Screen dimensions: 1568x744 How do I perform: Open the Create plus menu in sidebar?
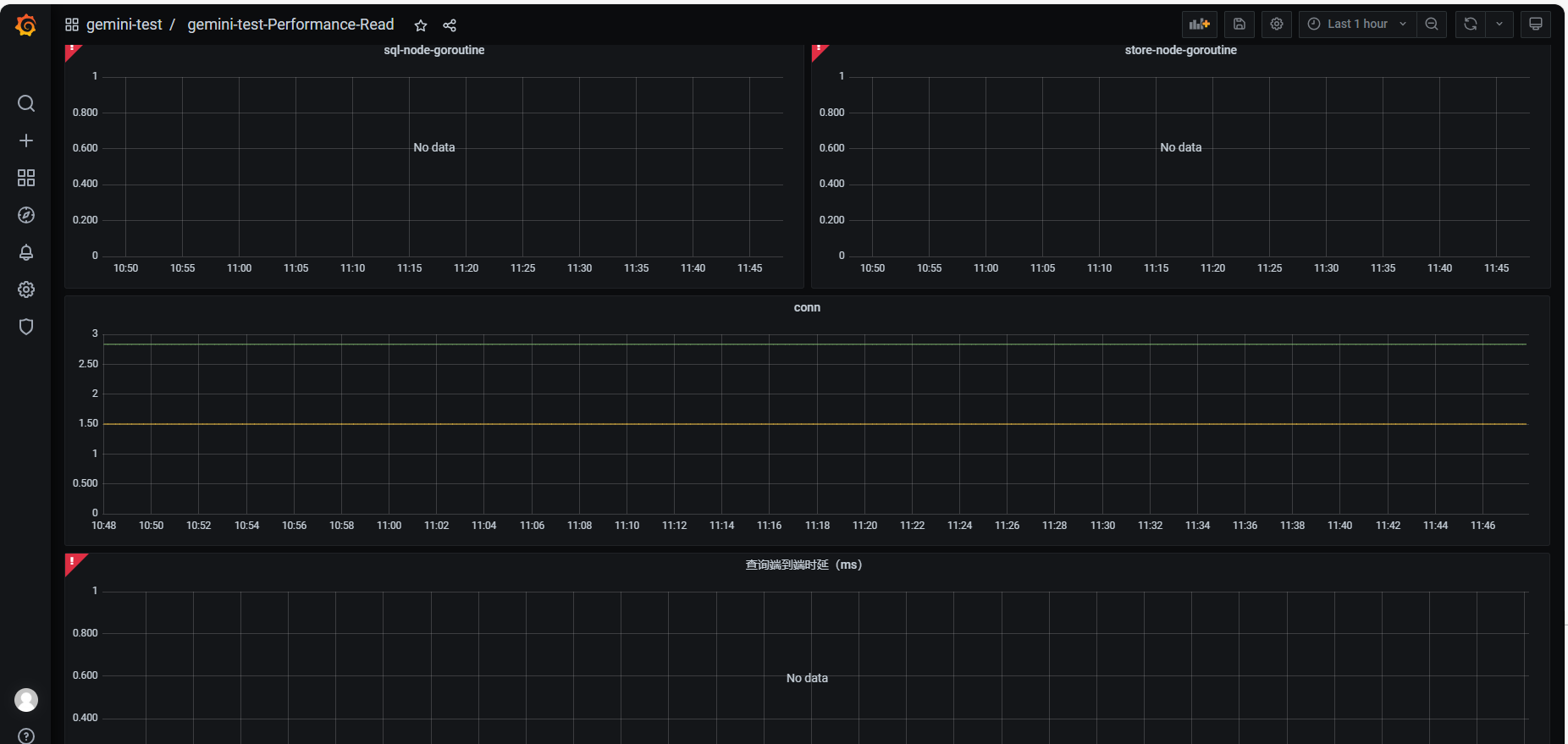pos(26,141)
